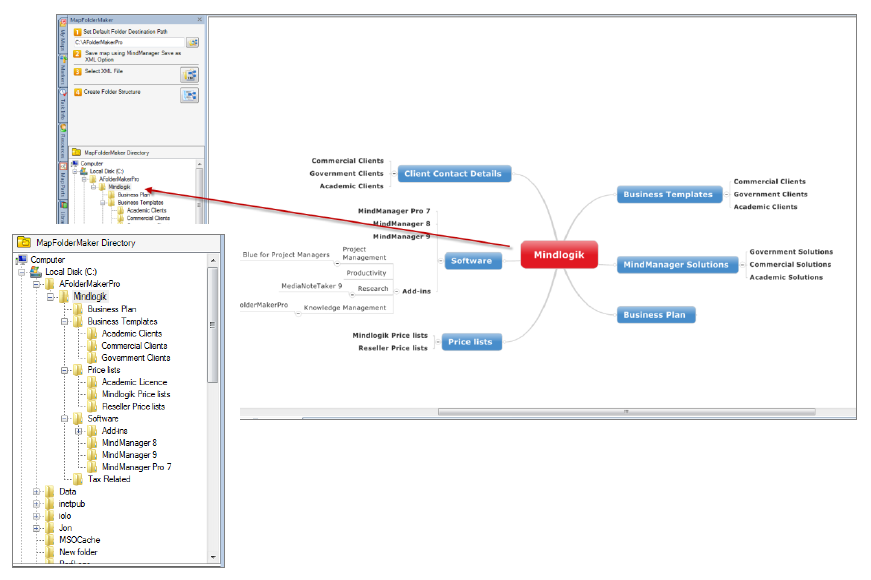Screen dimensions: 871x580
Task: Click the Tax Related folder icon
Action: (x=78, y=479)
